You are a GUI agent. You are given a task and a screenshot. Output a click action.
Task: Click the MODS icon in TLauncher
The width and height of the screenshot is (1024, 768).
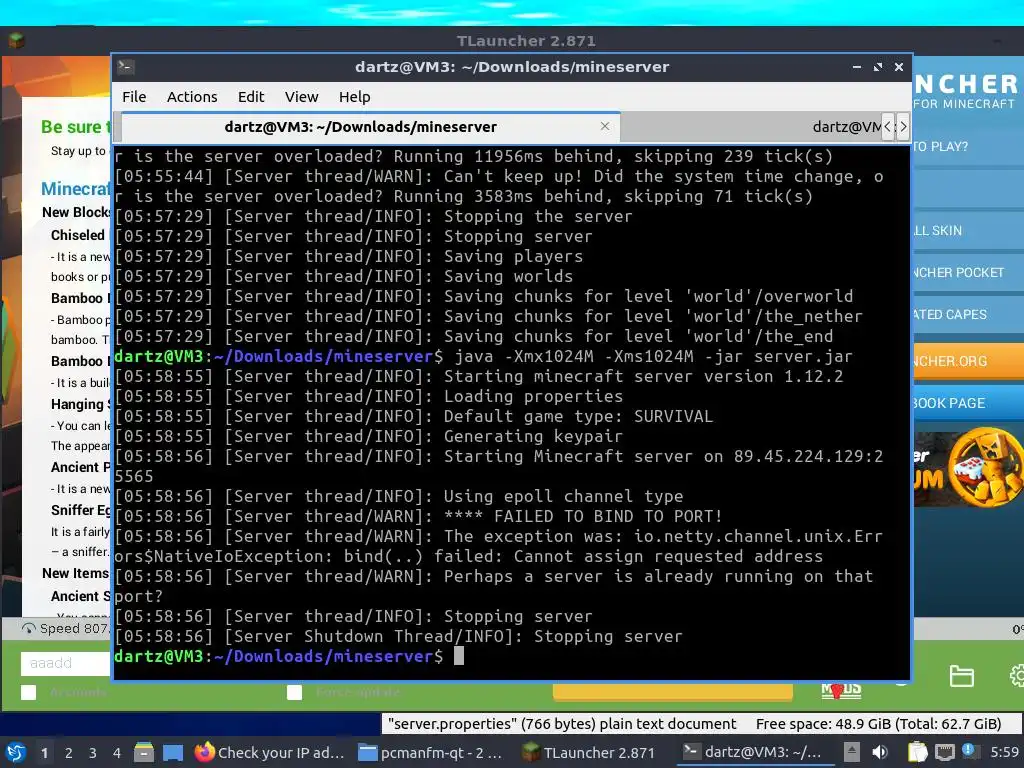[840, 690]
